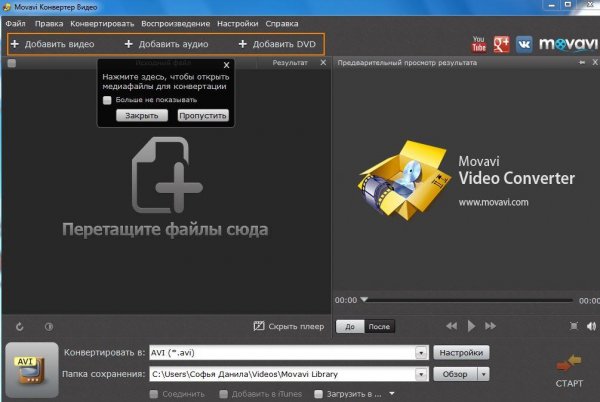Click the СТАРТ convert button
This screenshot has width=600, height=402.
tap(569, 372)
